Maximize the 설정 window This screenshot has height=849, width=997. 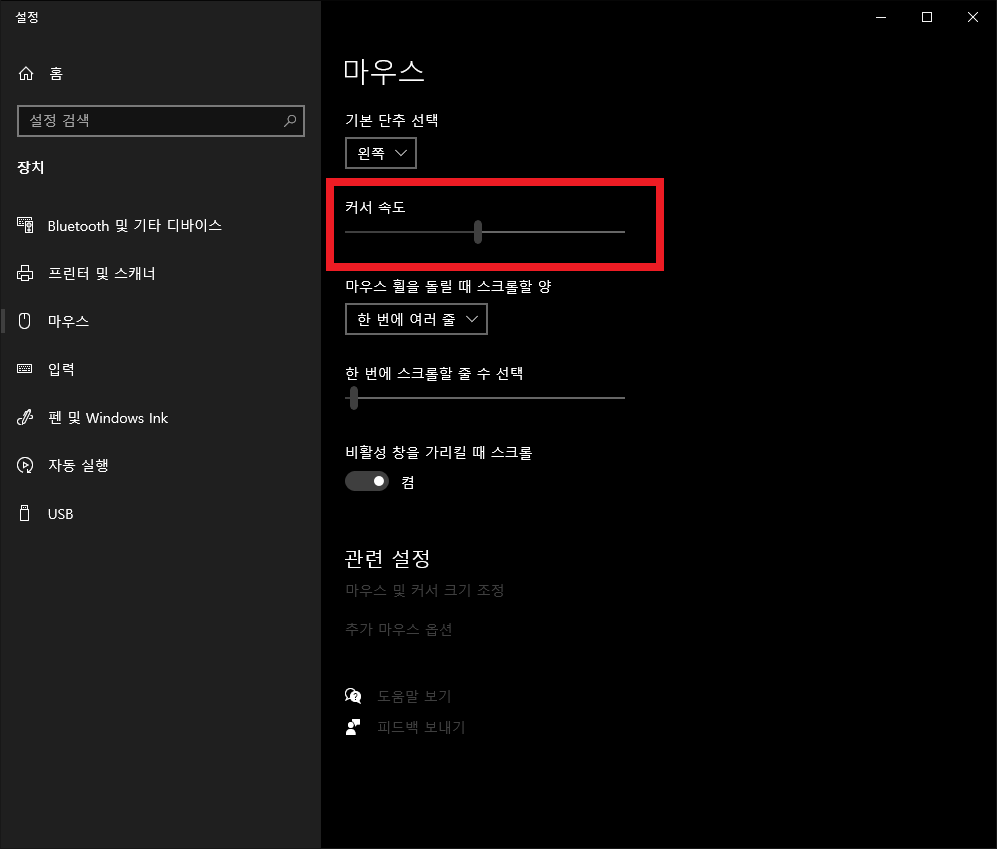pos(926,17)
